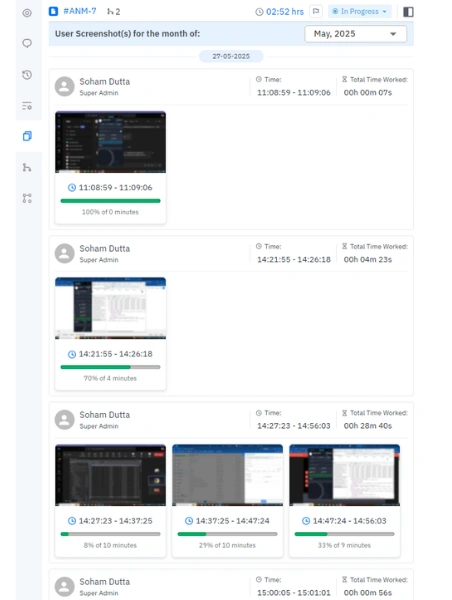452x600 pixels.
Task: Expand the In Progress status dropdown
Action: tap(359, 11)
